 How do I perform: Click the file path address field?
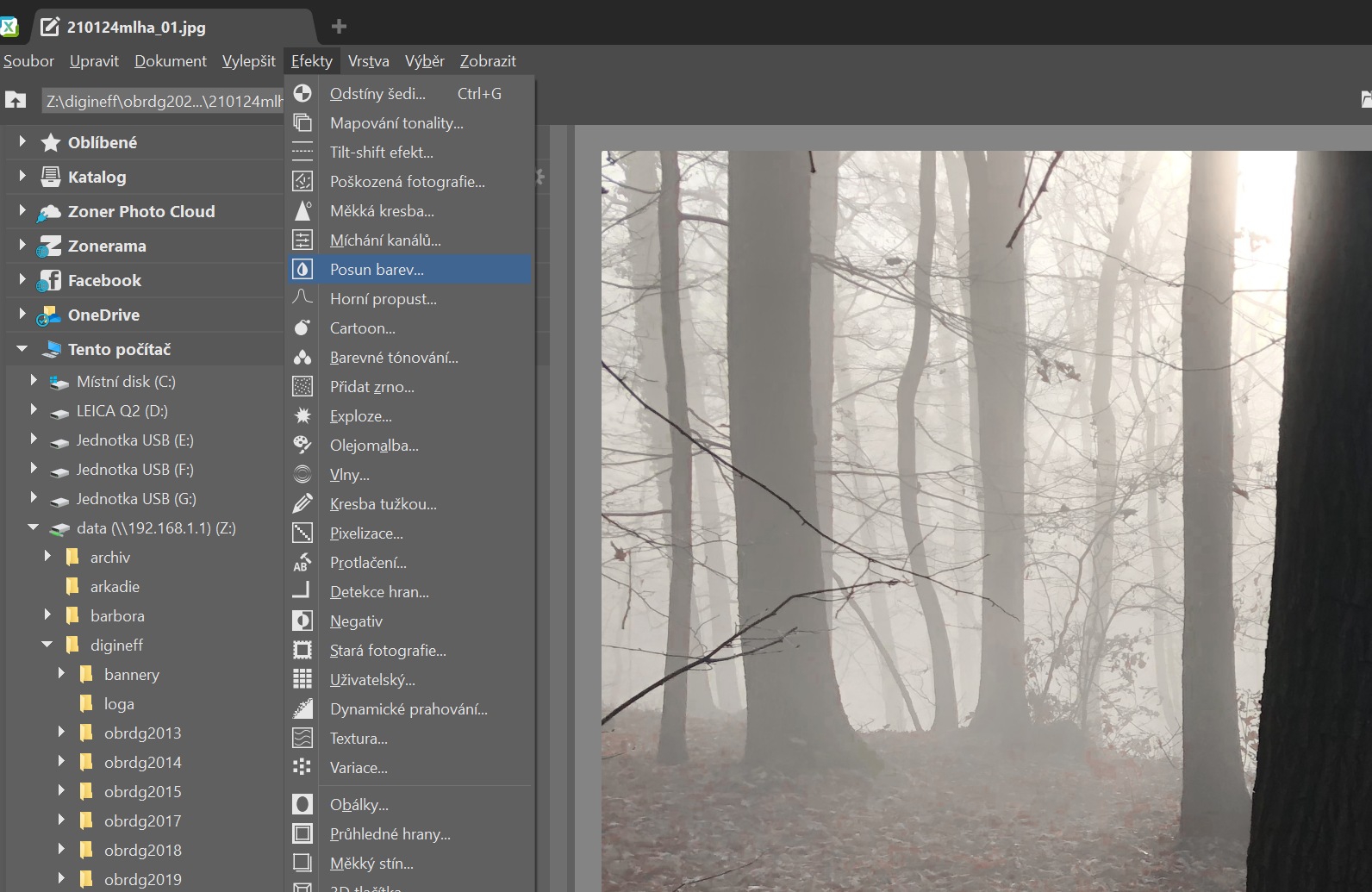pos(163,101)
